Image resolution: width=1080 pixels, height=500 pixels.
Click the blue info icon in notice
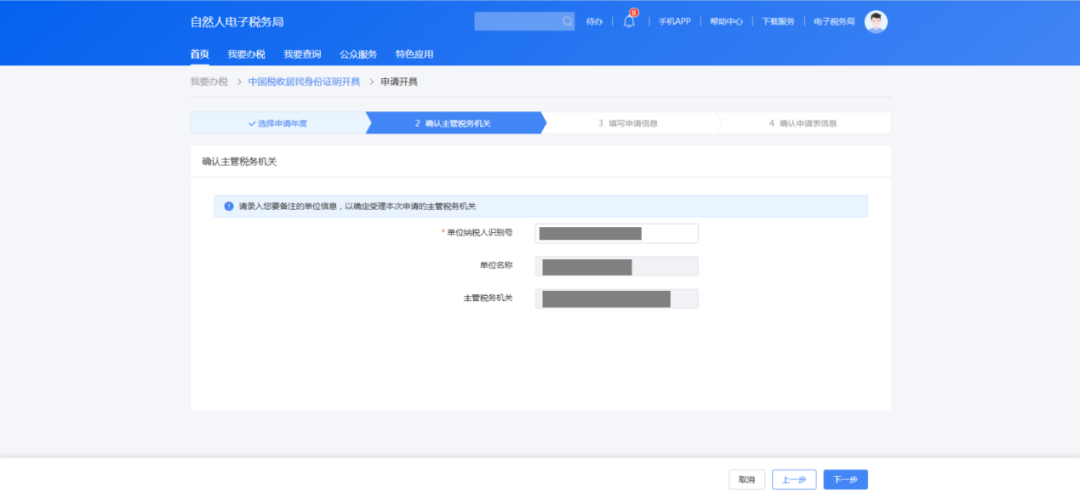click(x=228, y=206)
